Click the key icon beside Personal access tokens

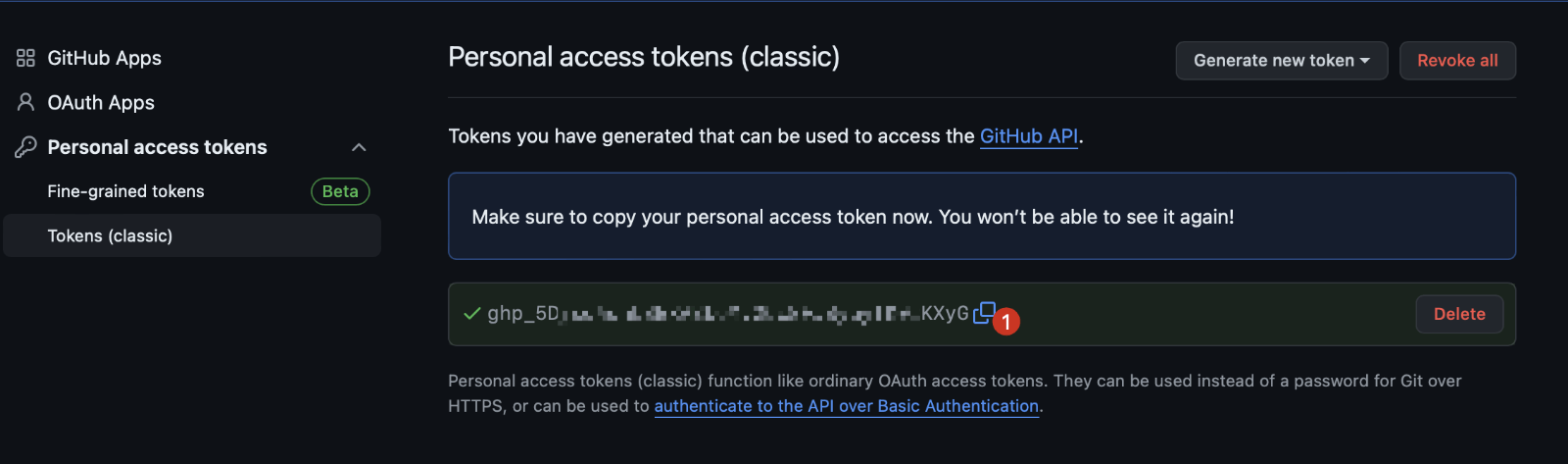point(25,147)
